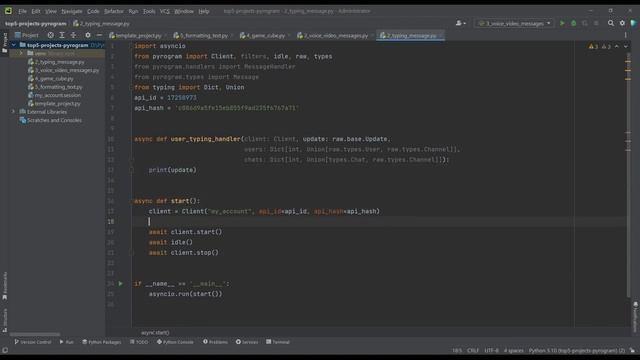The image size is (640, 360).
Task: Click the user account icon in toolbar
Action: coord(458,23)
